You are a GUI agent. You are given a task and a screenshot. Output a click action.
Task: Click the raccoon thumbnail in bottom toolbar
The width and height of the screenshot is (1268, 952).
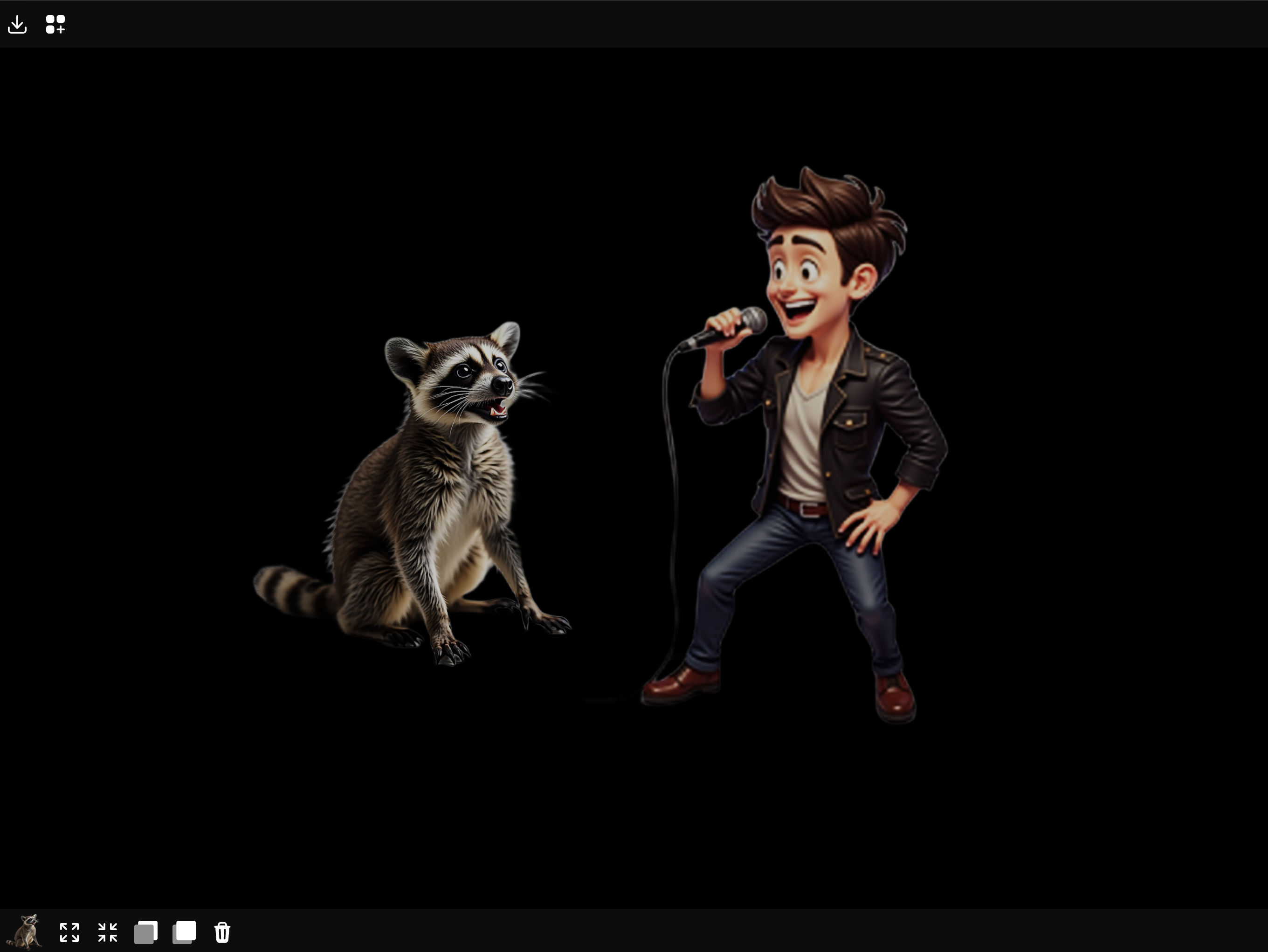tap(25, 932)
